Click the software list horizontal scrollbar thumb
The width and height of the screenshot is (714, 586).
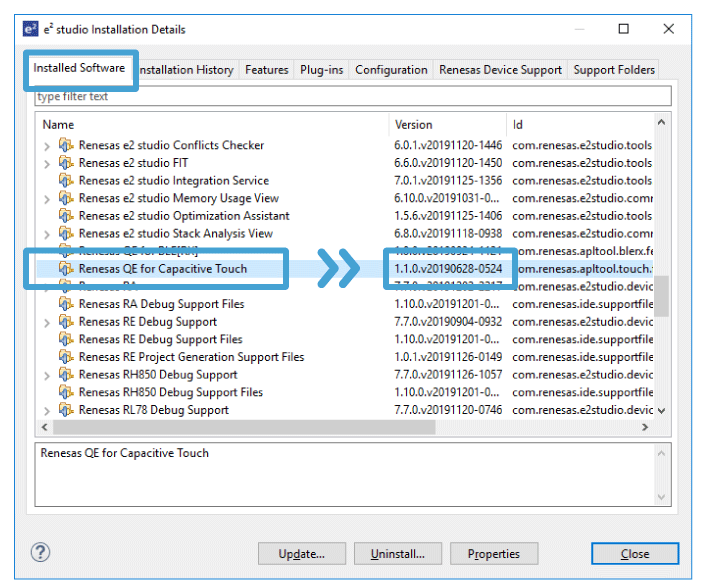244,427
